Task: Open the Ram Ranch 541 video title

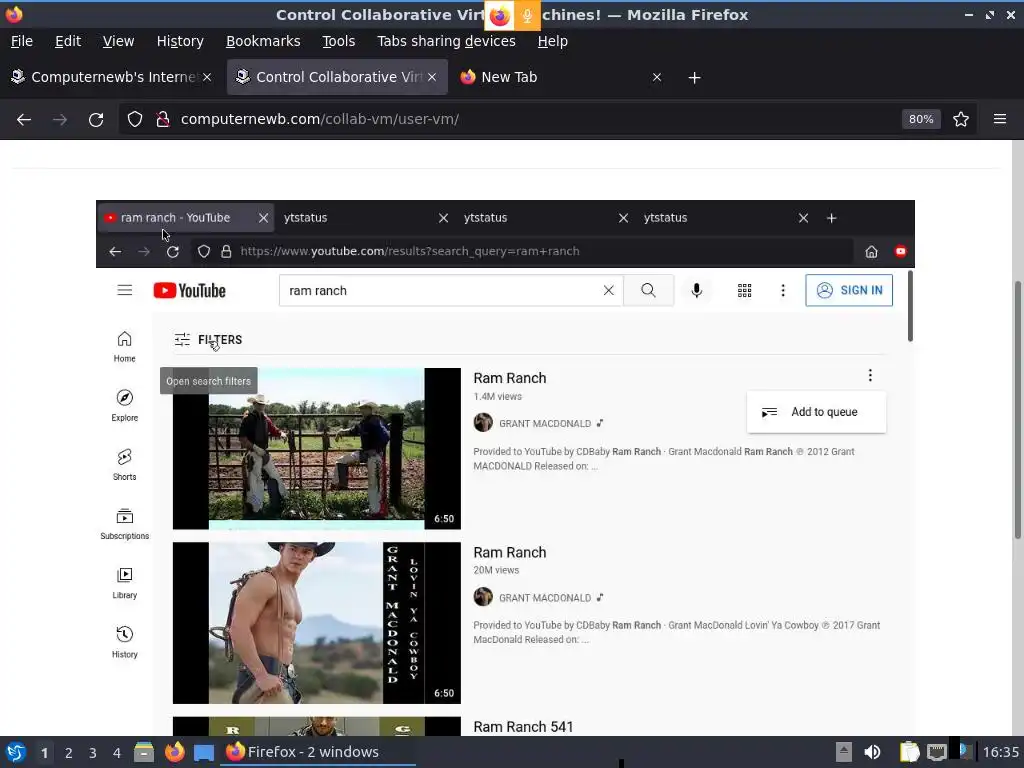Action: coord(523,727)
